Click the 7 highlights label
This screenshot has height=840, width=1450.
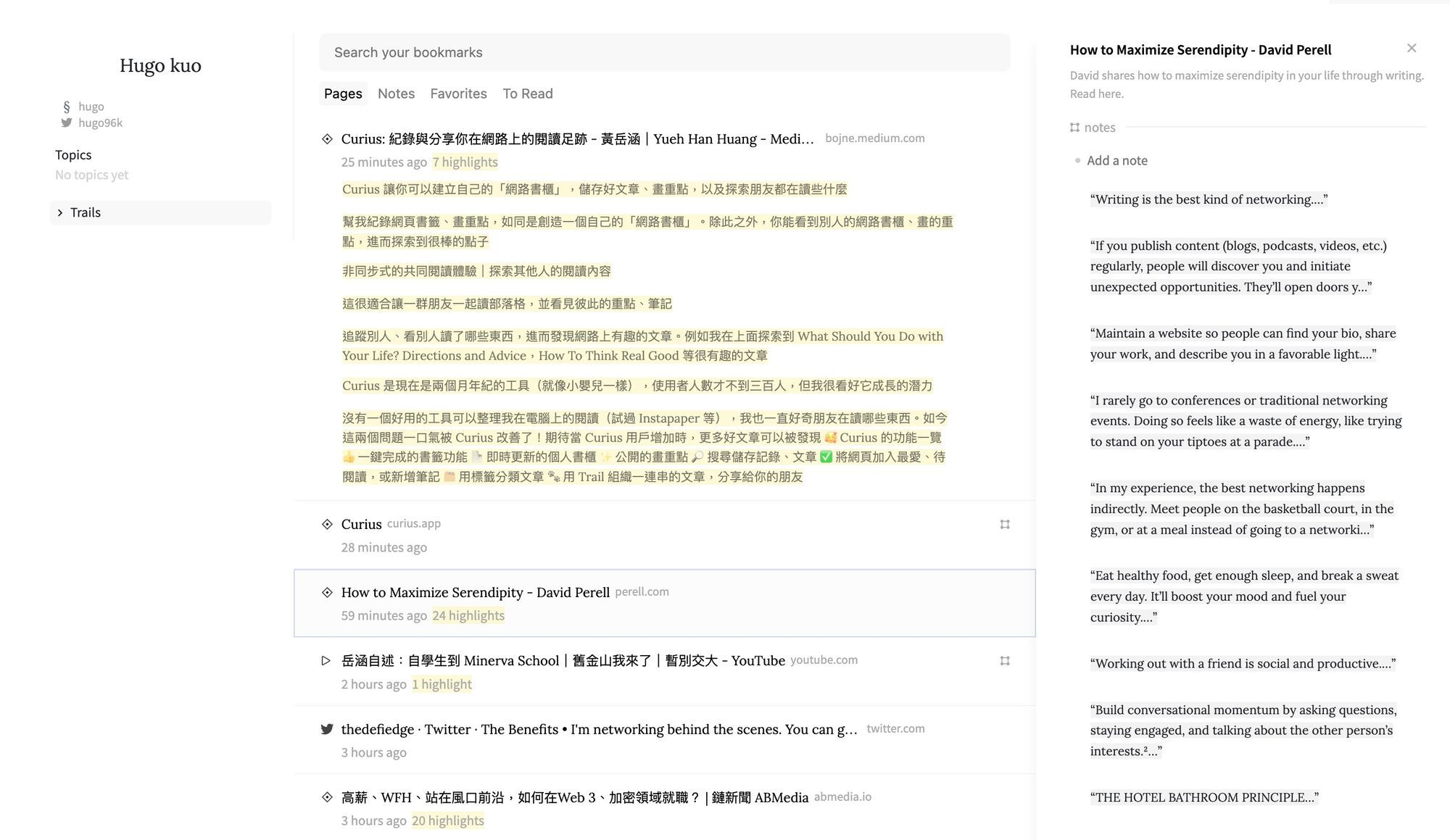click(465, 162)
